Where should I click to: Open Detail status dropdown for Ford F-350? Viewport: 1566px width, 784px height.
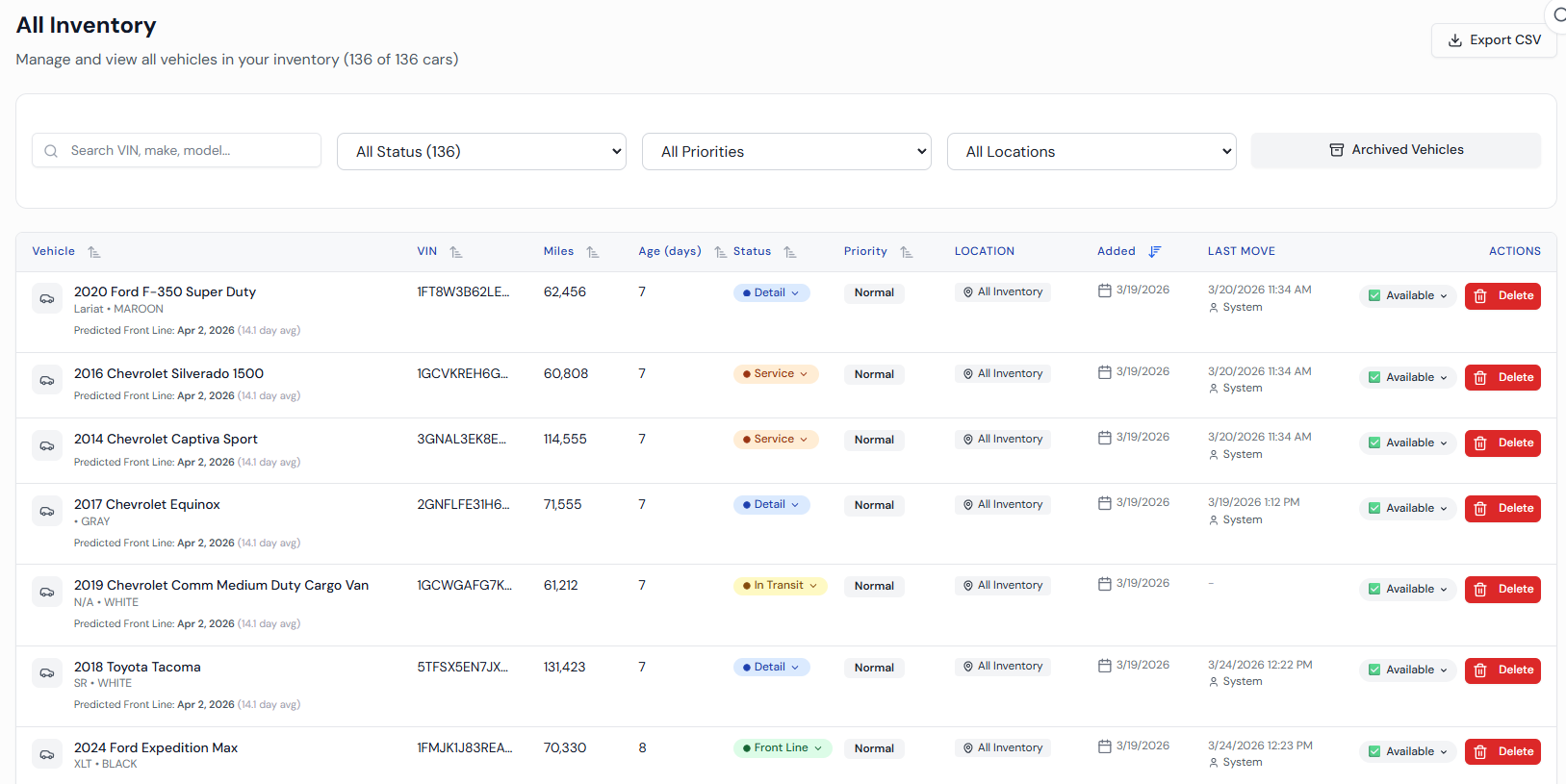(771, 292)
